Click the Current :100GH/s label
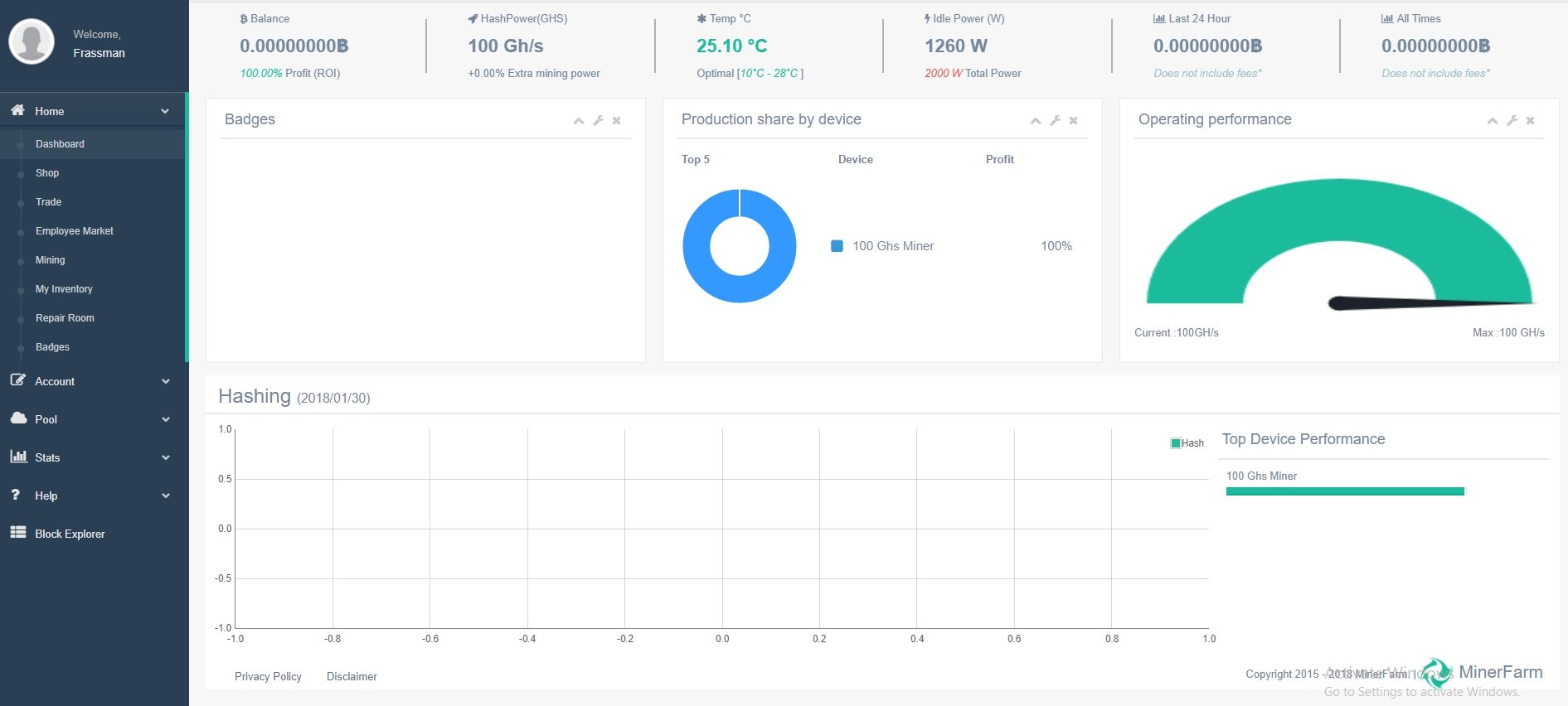 (1177, 332)
